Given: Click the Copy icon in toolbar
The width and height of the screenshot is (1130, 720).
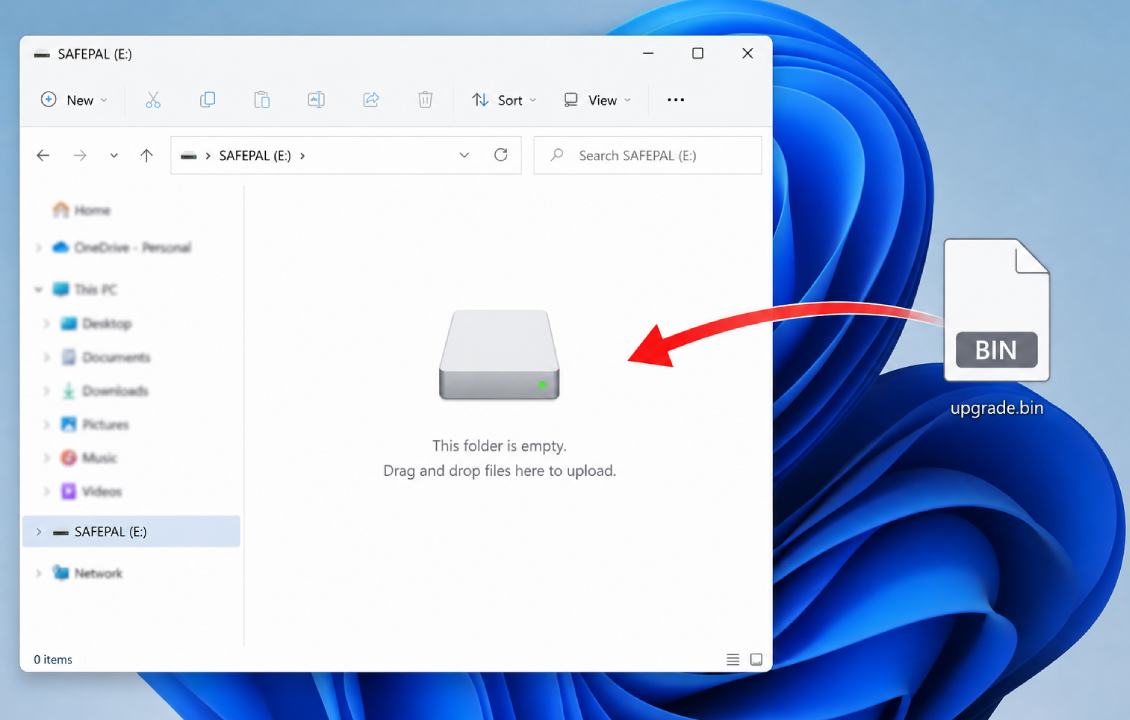Looking at the screenshot, I should 208,99.
